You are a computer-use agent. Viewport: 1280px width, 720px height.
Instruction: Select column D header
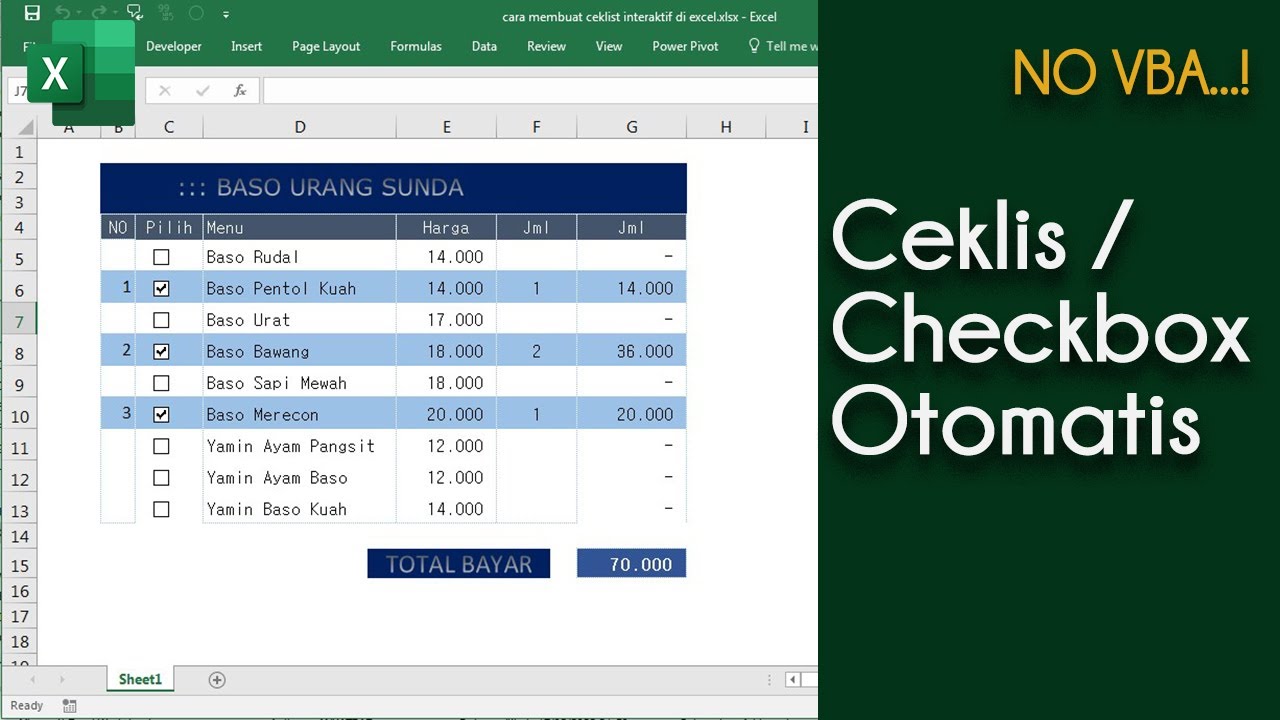coord(300,127)
